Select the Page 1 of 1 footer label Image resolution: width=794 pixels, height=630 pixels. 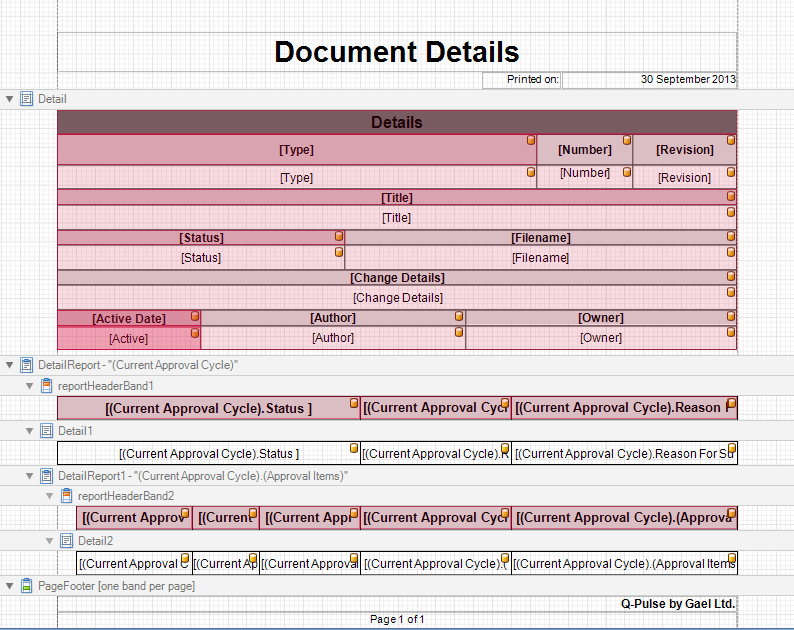(397, 619)
